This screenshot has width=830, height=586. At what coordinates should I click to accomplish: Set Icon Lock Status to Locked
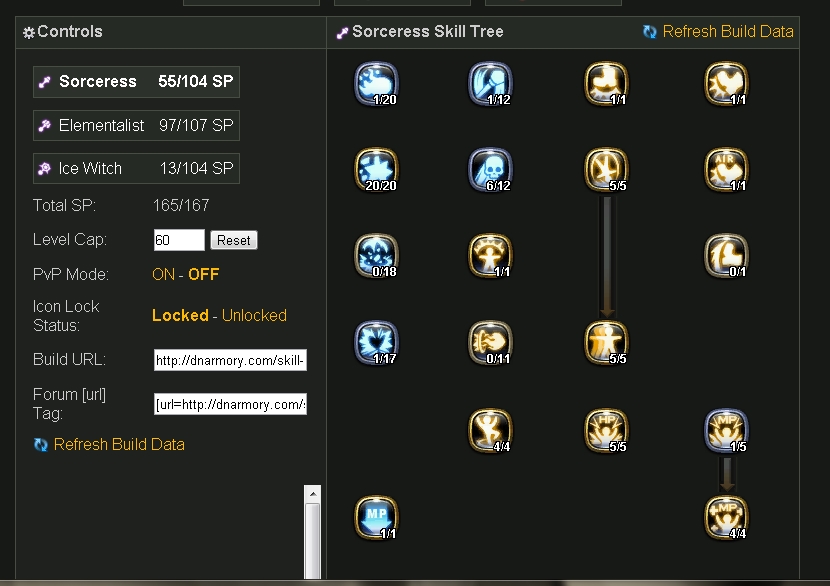[180, 315]
